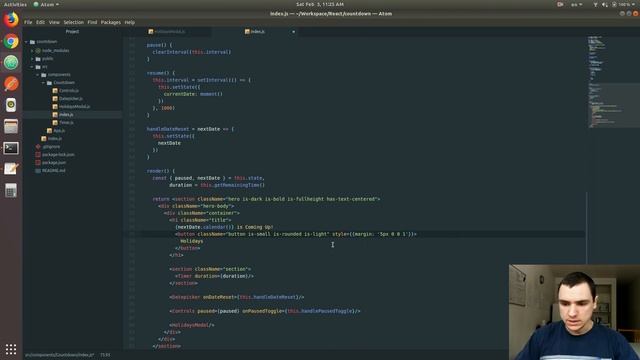Click the '<Timer duration={duration}/>' line
Screen dimensions: 640x360
click(214, 276)
